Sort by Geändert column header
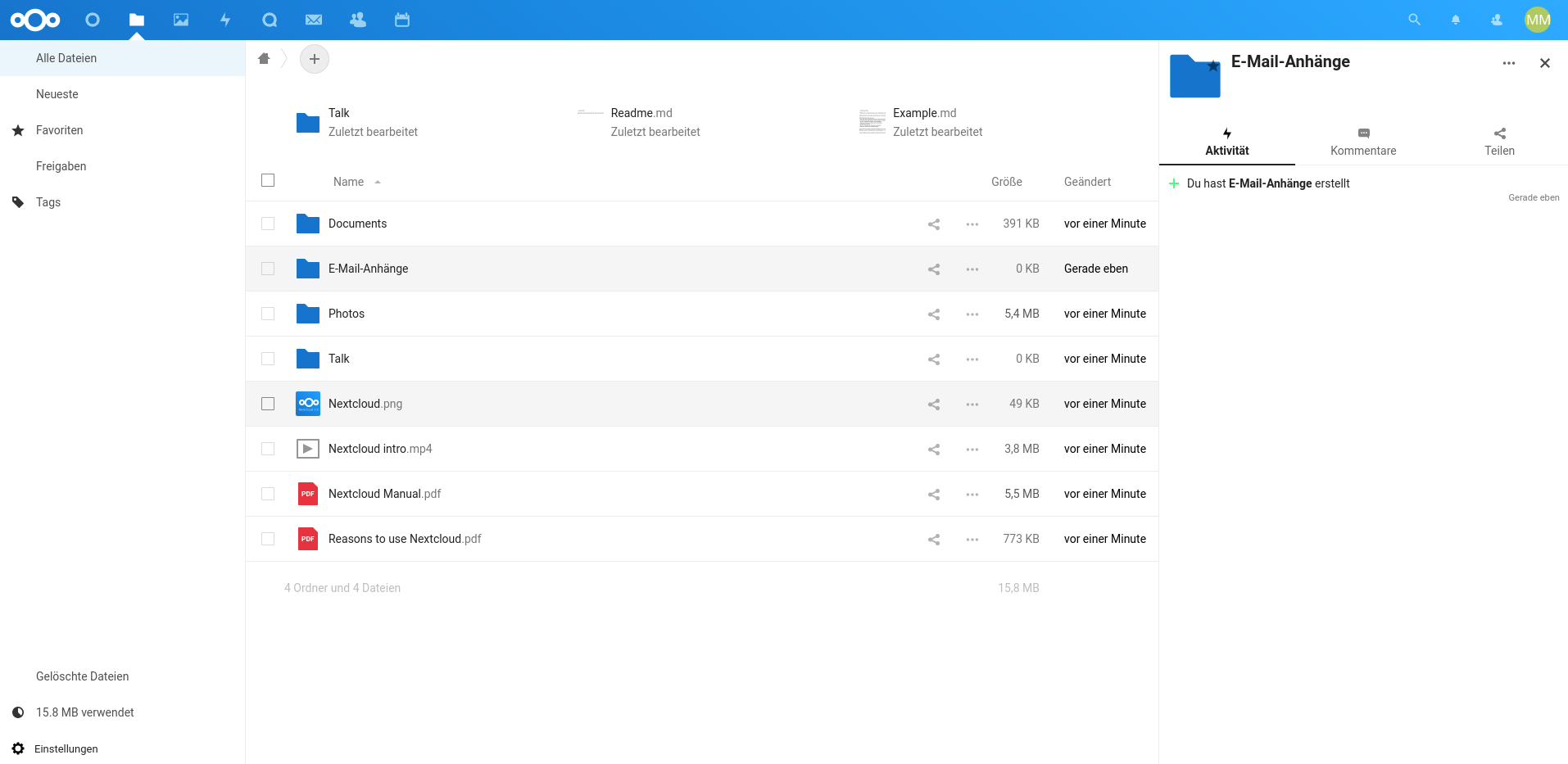Viewport: 1568px width, 764px height. (1087, 182)
